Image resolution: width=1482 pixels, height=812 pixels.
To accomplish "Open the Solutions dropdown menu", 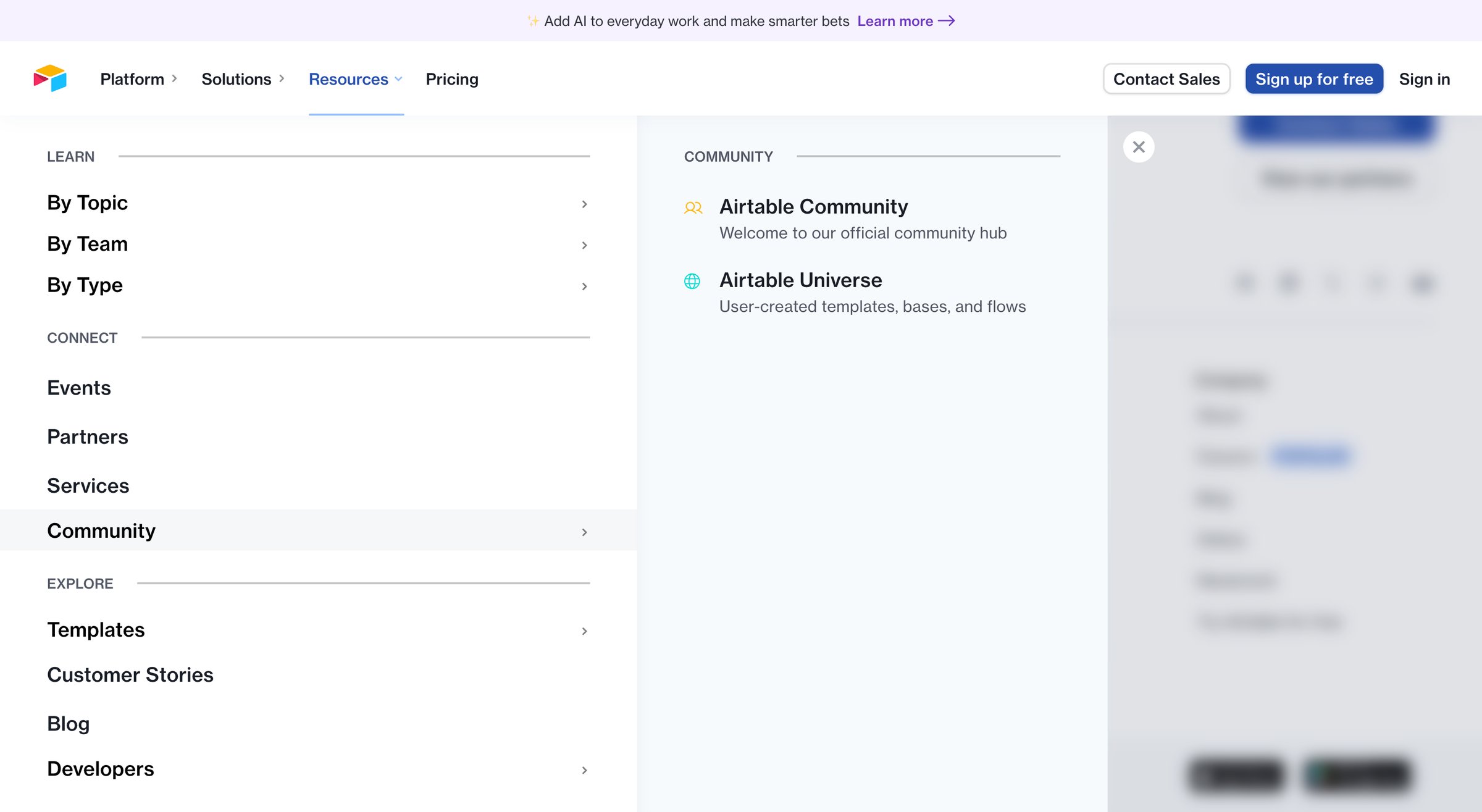I will [x=243, y=79].
